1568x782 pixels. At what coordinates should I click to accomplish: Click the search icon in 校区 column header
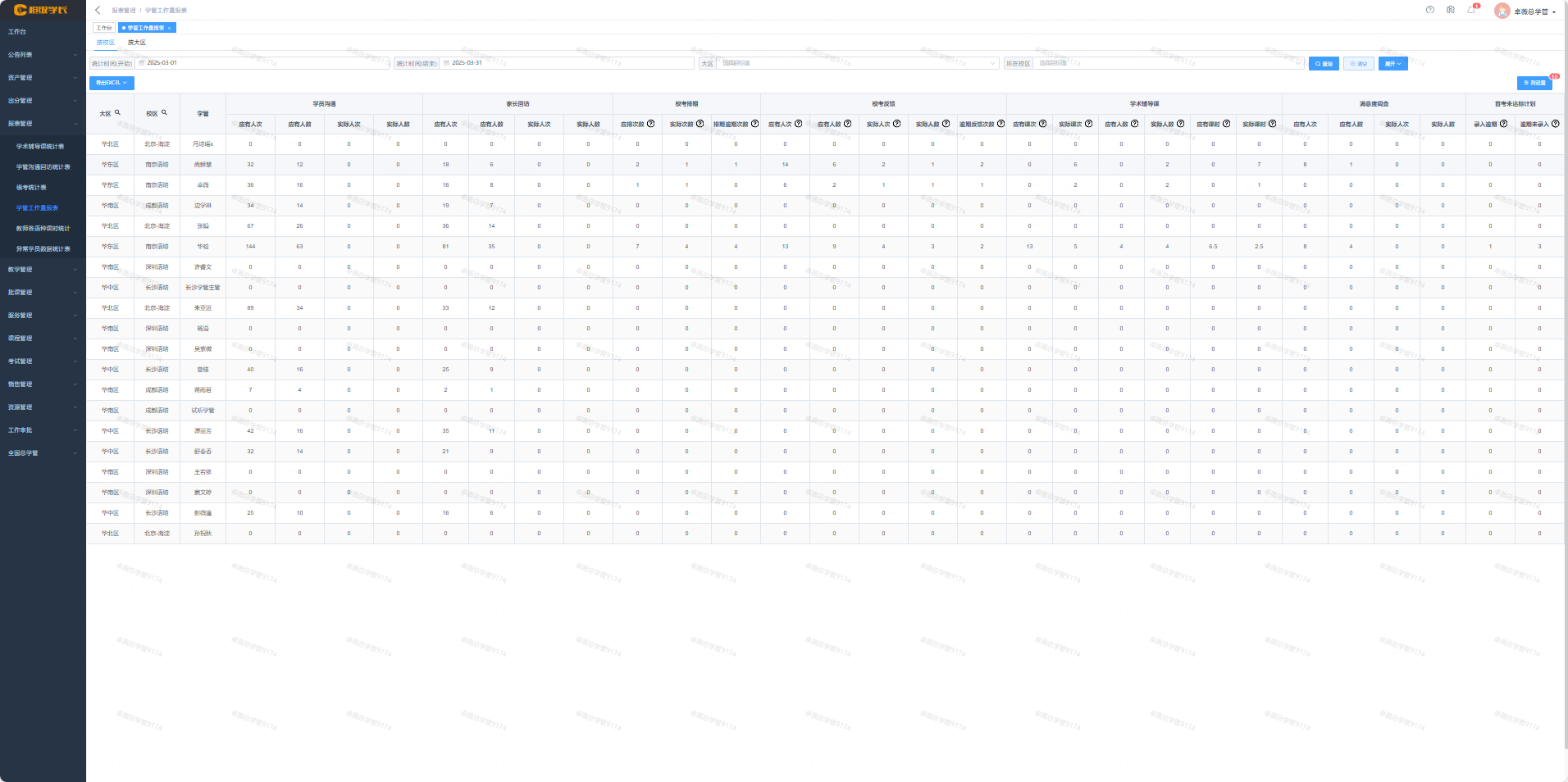click(x=165, y=113)
